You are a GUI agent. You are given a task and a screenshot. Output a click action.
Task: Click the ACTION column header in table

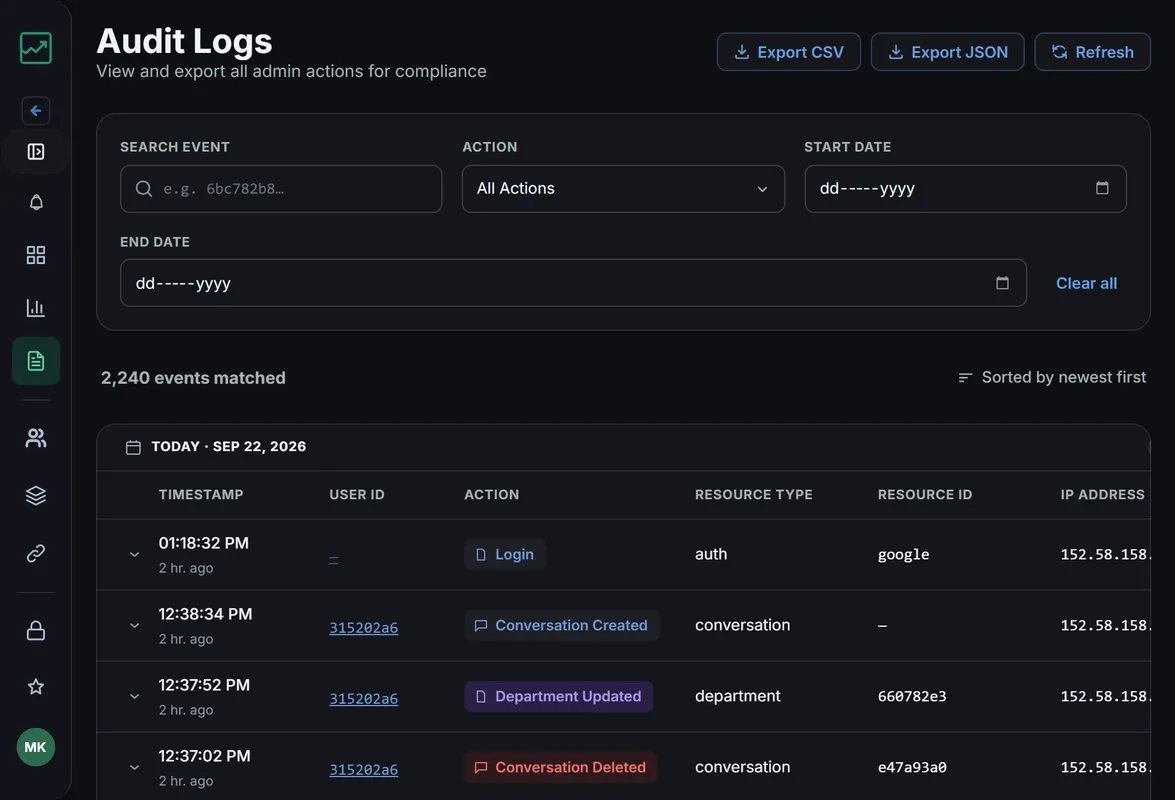click(x=492, y=494)
